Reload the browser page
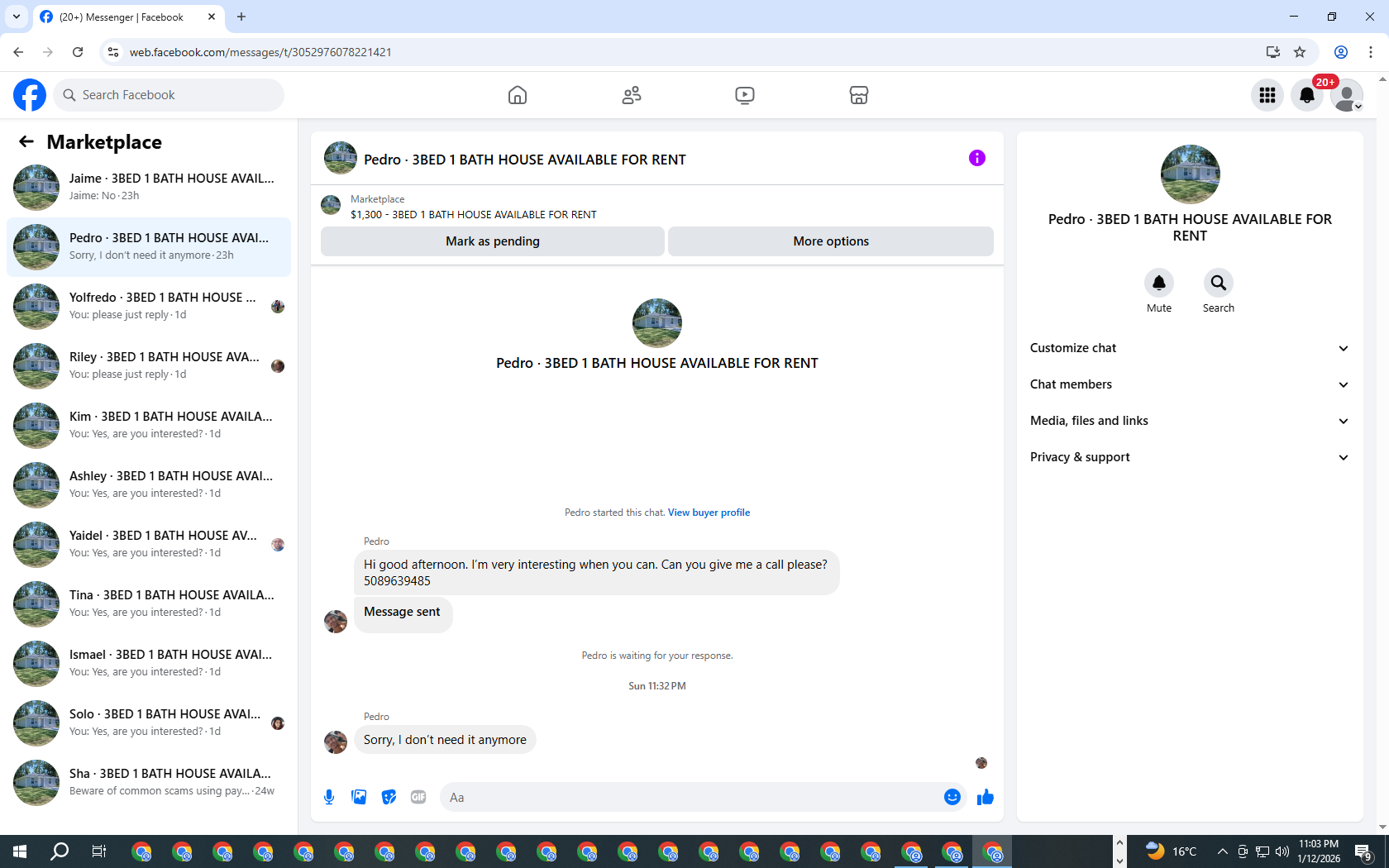The height and width of the screenshot is (868, 1389). 78,52
